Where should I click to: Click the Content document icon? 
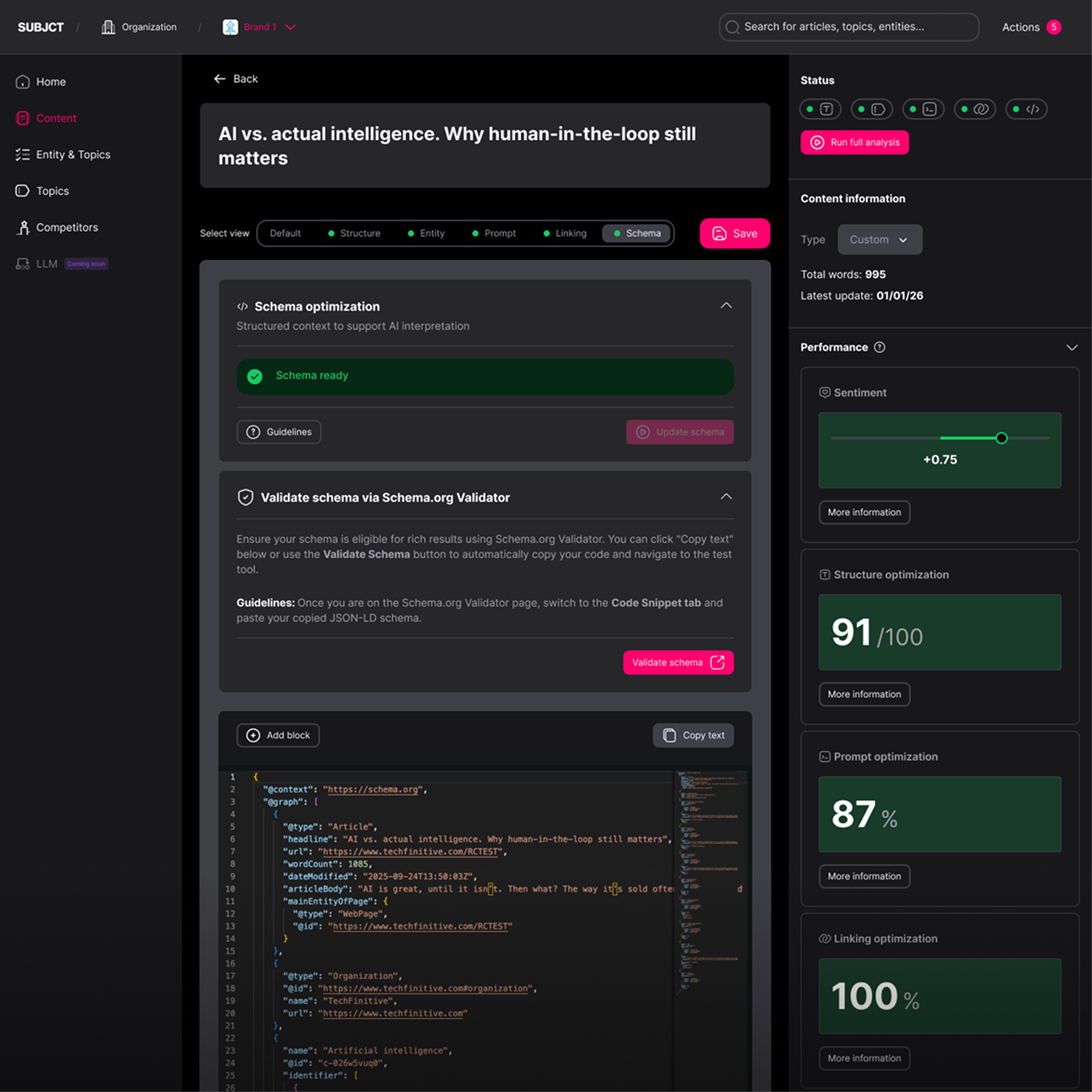coord(23,118)
